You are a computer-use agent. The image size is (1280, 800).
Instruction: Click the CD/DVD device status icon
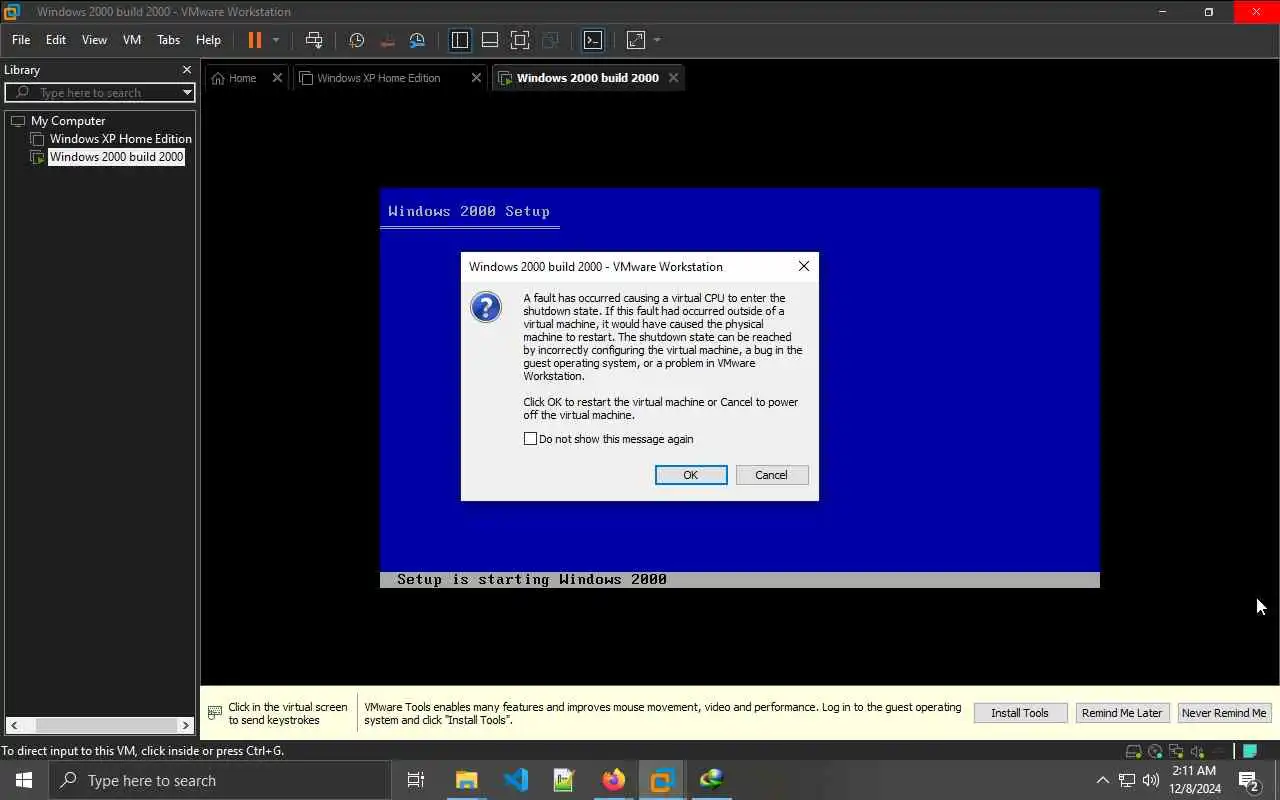pyautogui.click(x=1155, y=752)
